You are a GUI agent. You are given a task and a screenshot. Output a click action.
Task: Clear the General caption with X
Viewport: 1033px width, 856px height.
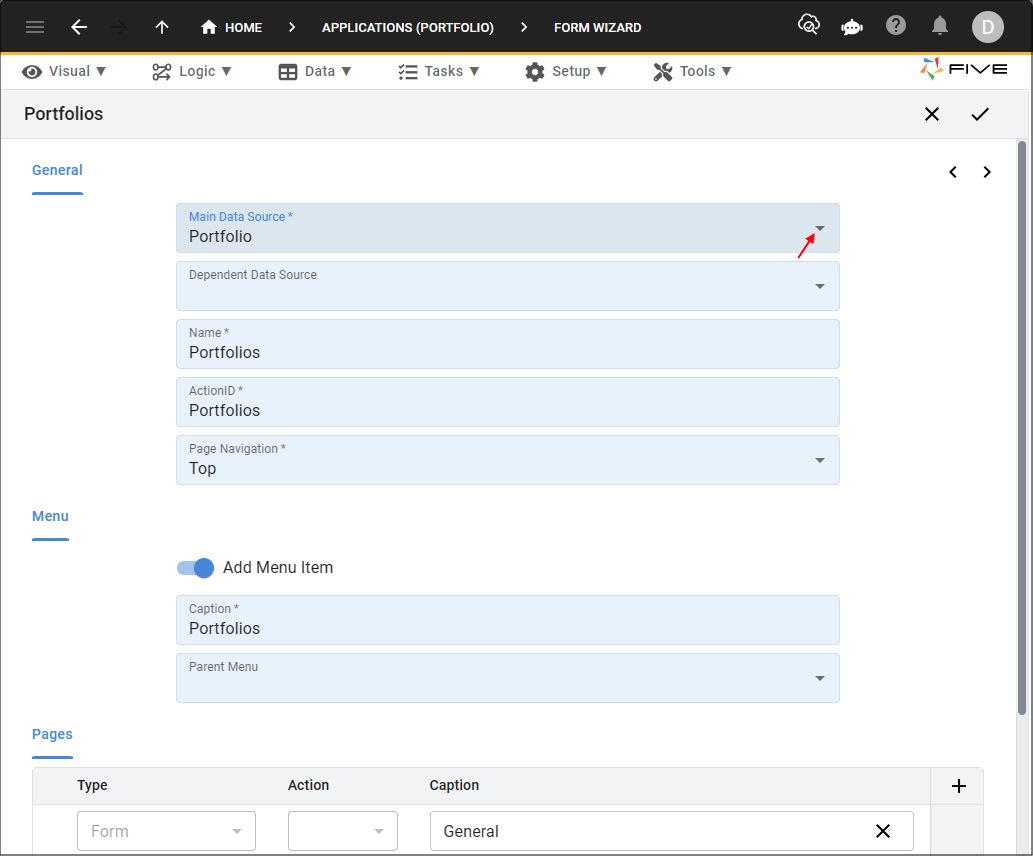click(883, 831)
